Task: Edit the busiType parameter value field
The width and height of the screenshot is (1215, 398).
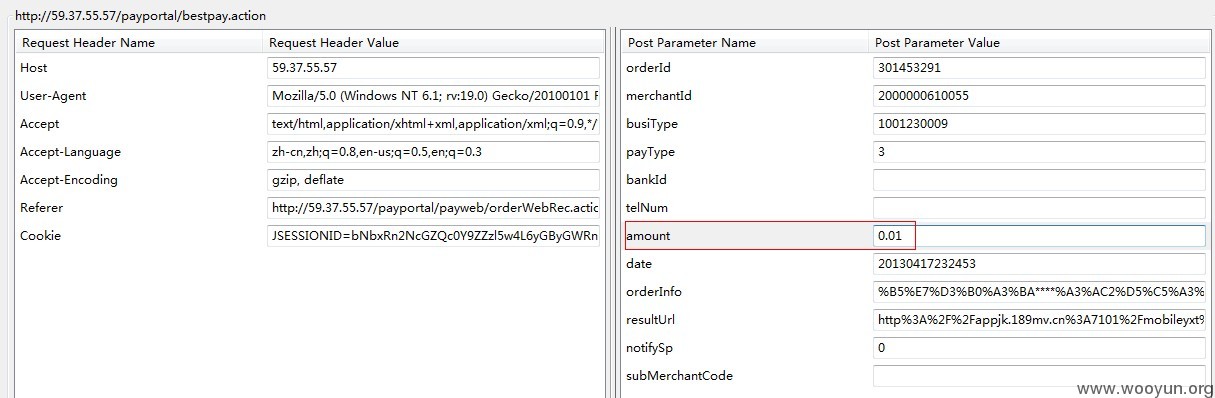Action: coord(1039,124)
